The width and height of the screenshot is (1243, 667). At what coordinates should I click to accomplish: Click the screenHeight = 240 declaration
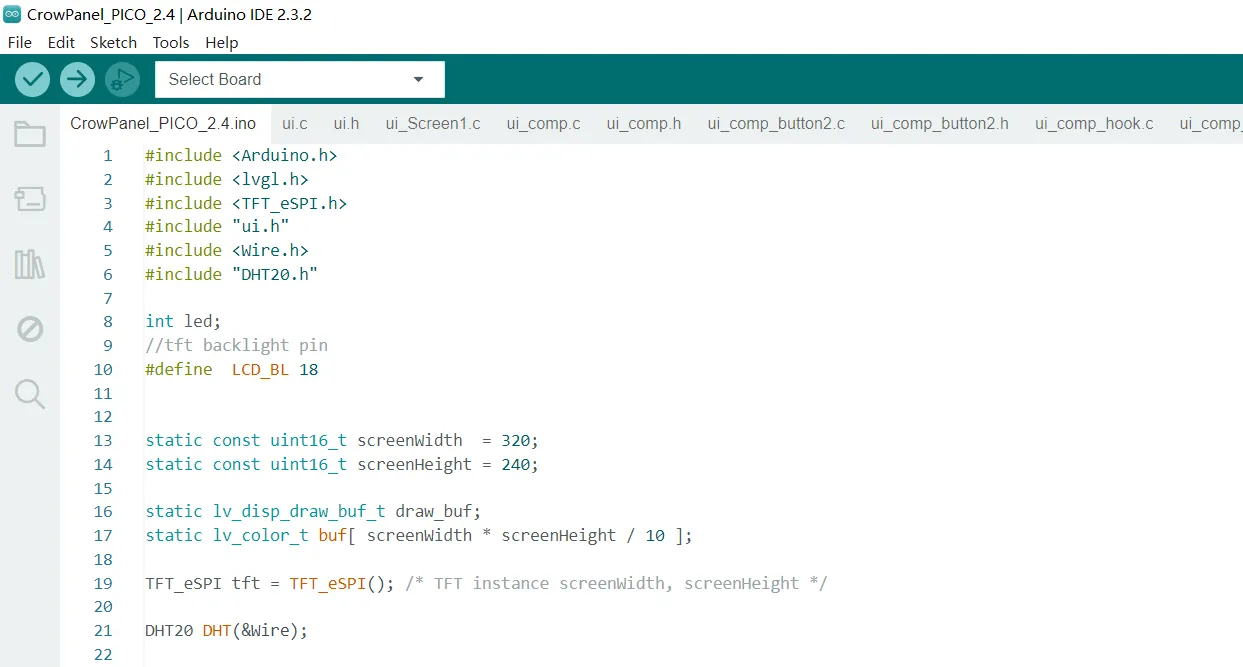(x=342, y=465)
